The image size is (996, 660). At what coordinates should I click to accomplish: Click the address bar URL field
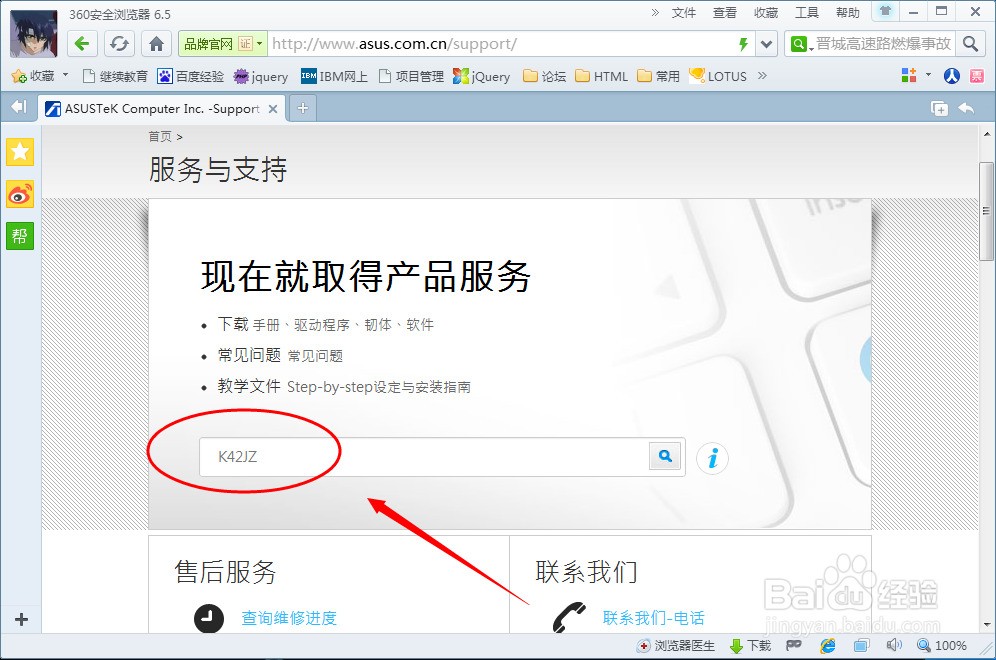click(502, 44)
